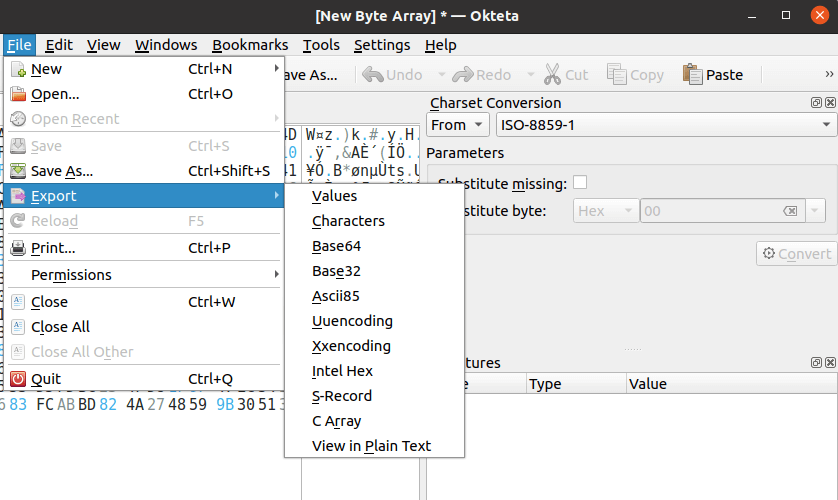This screenshot has width=838, height=500.
Task: Click the Save As icon in File menu
Action: click(18, 171)
